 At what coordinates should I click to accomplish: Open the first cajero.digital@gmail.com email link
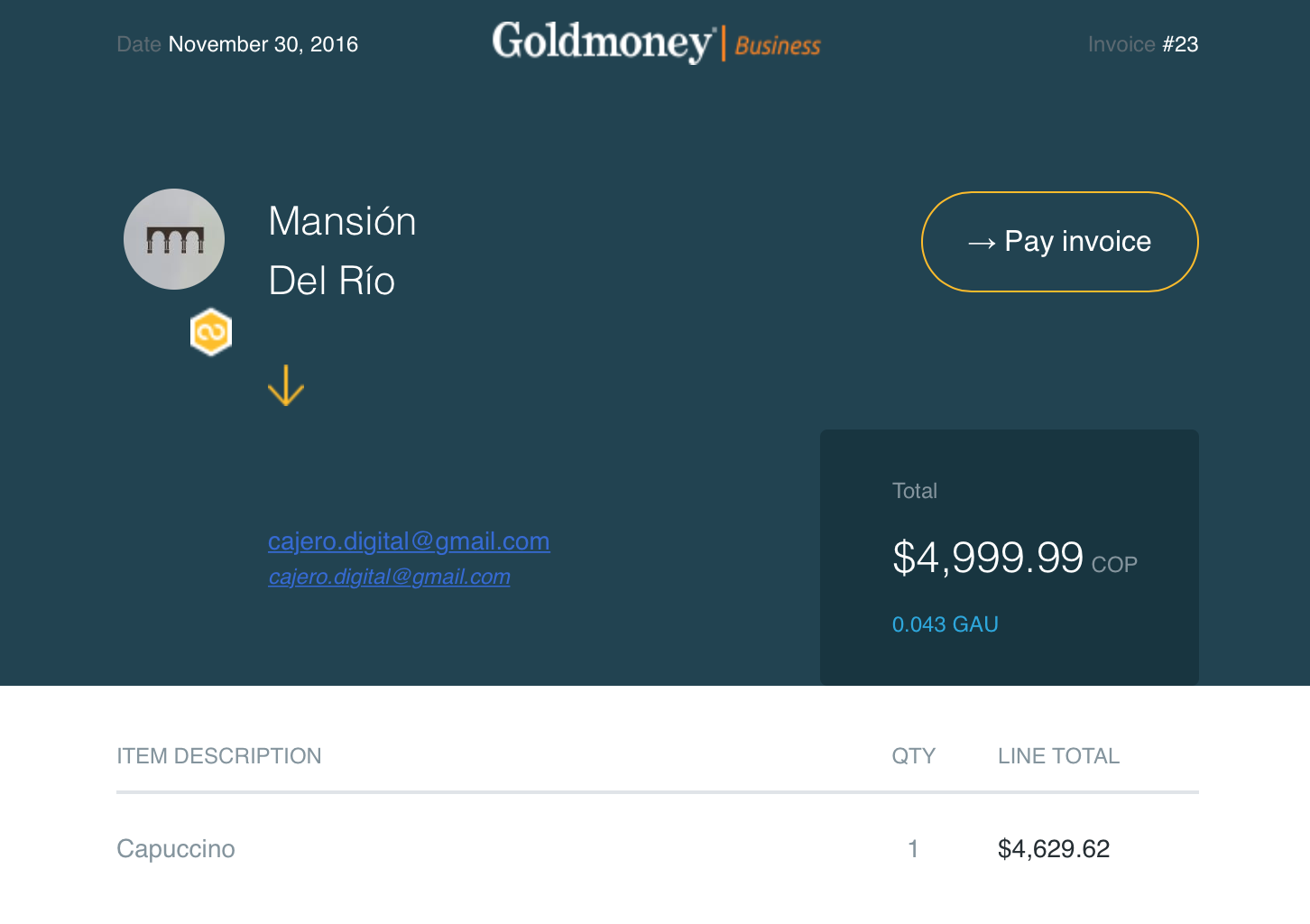tap(409, 541)
